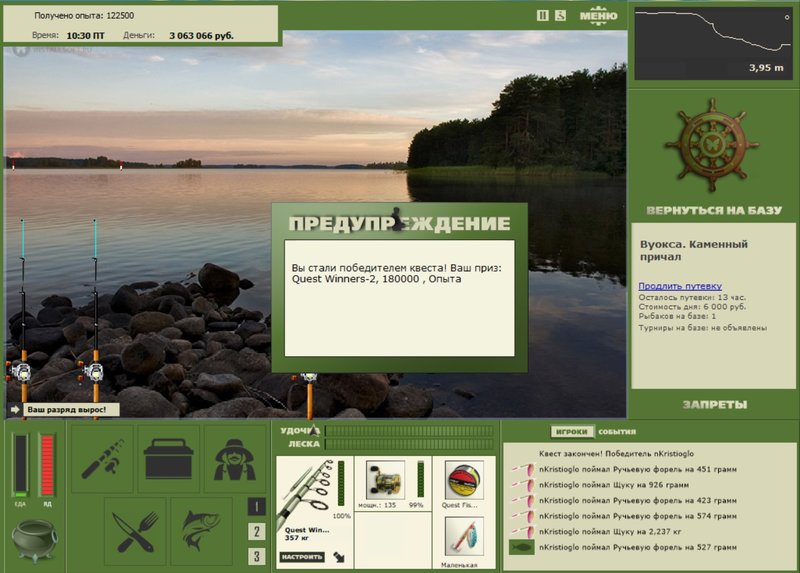Open the fish catch icon
The width and height of the screenshot is (800, 573).
[202, 532]
